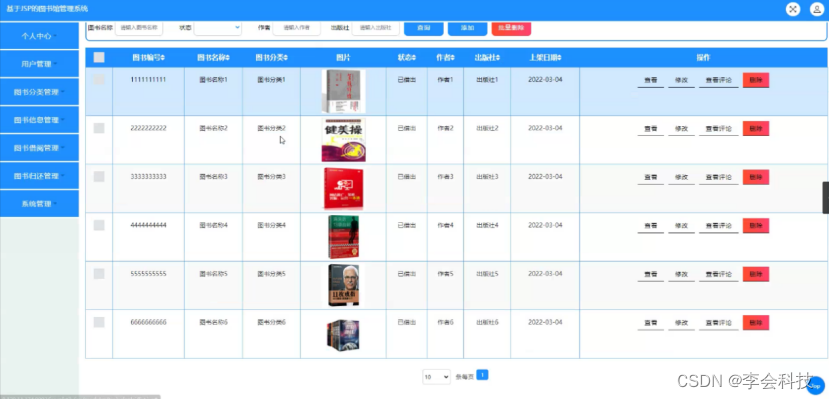This screenshot has width=829, height=399.
Task: Check the row checkbox for 5555555555
Action: click(99, 274)
